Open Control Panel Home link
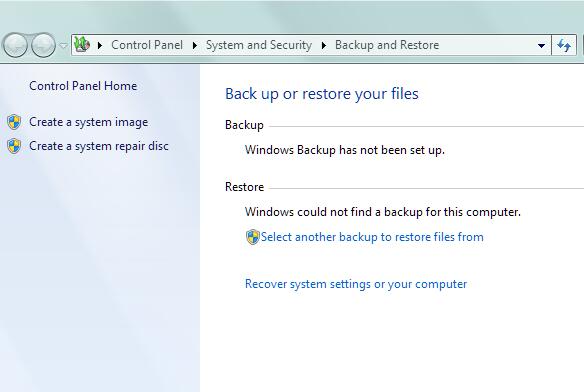Screen dimensions: 584x392 pos(83,86)
